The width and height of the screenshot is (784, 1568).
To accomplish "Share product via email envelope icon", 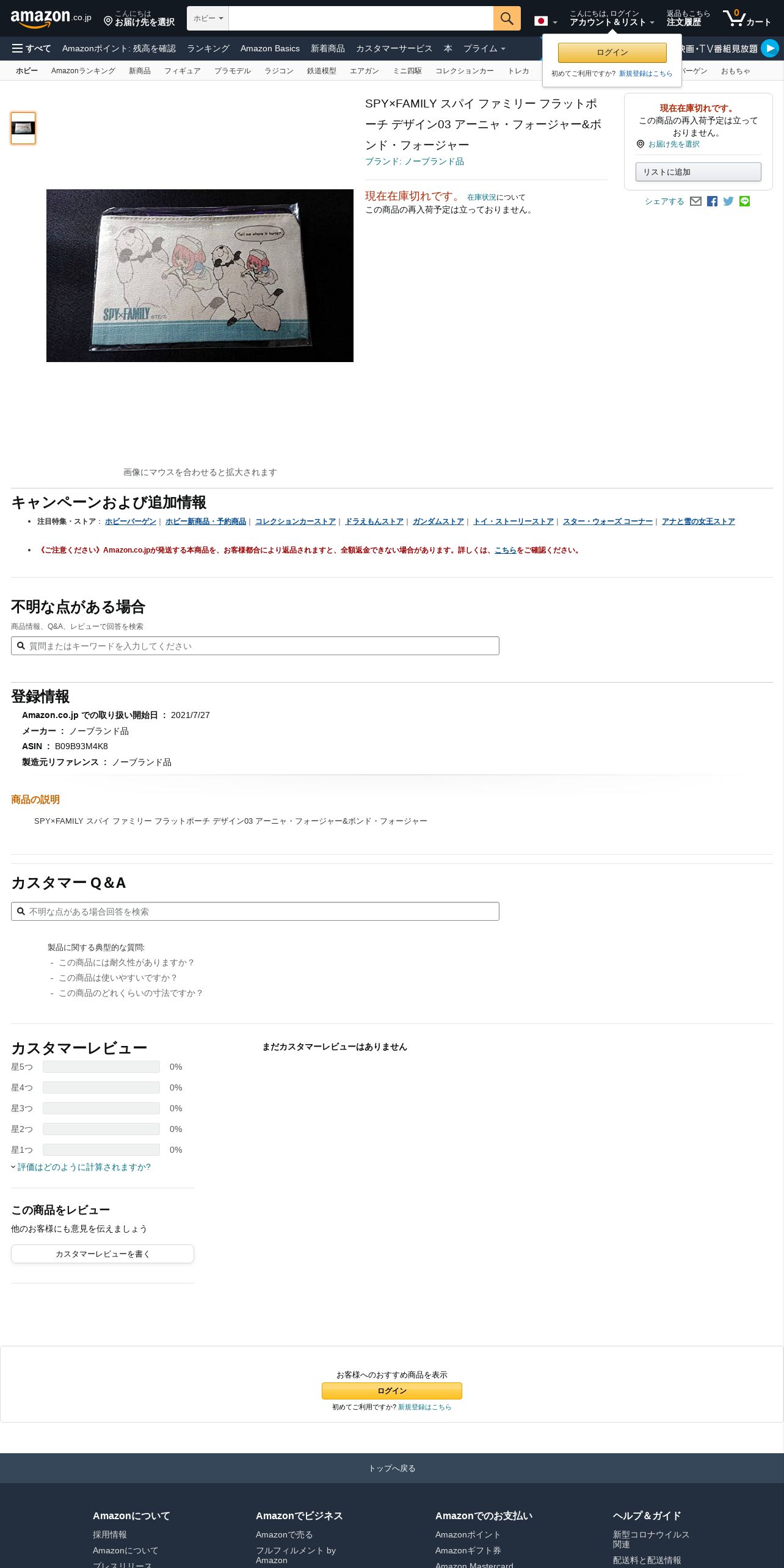I will (695, 201).
